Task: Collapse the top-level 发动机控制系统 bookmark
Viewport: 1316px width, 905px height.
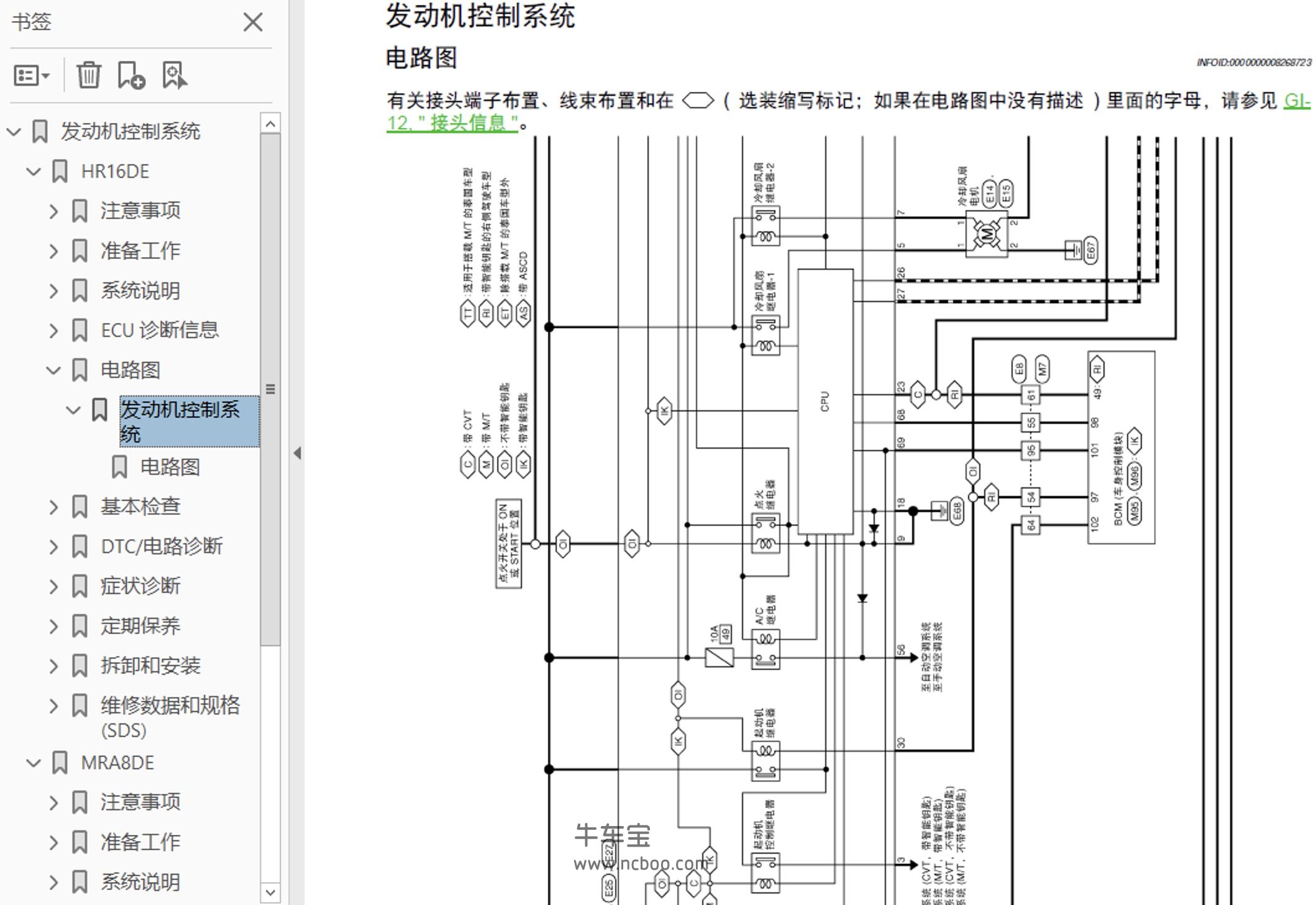Action: coord(14,131)
